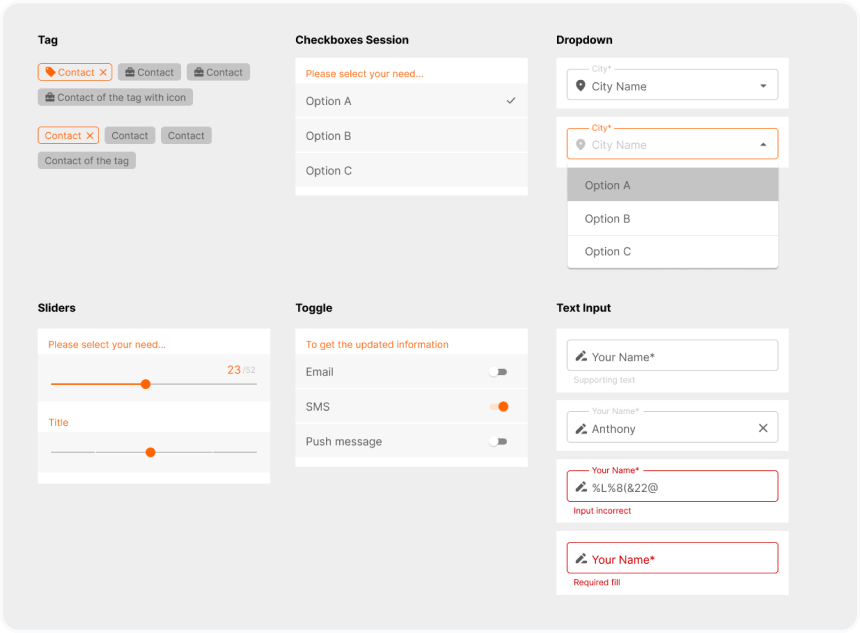Click the pencil icon in the 'Input incorrect' field
Image resolution: width=860 pixels, height=633 pixels.
(581, 488)
